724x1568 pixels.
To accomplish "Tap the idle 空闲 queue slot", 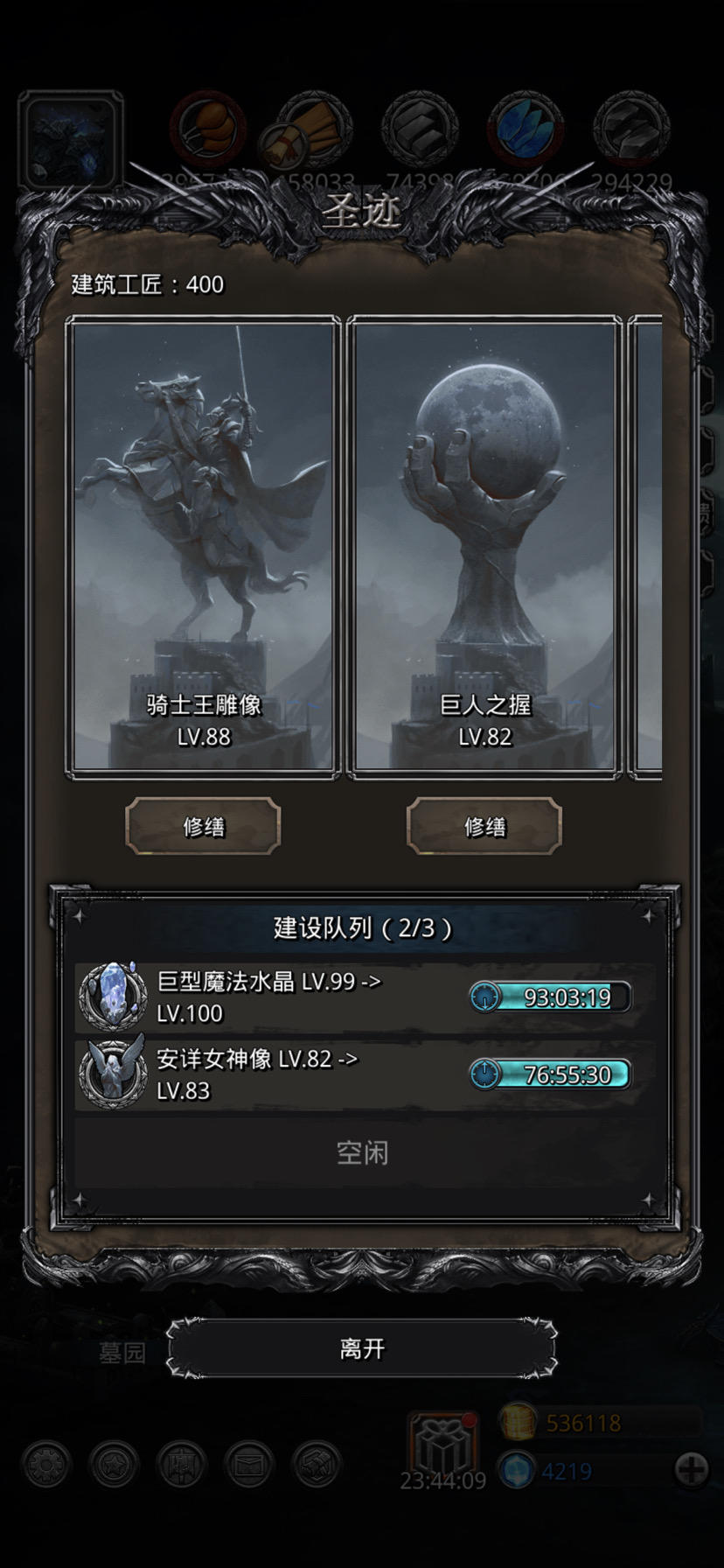I will point(363,1152).
